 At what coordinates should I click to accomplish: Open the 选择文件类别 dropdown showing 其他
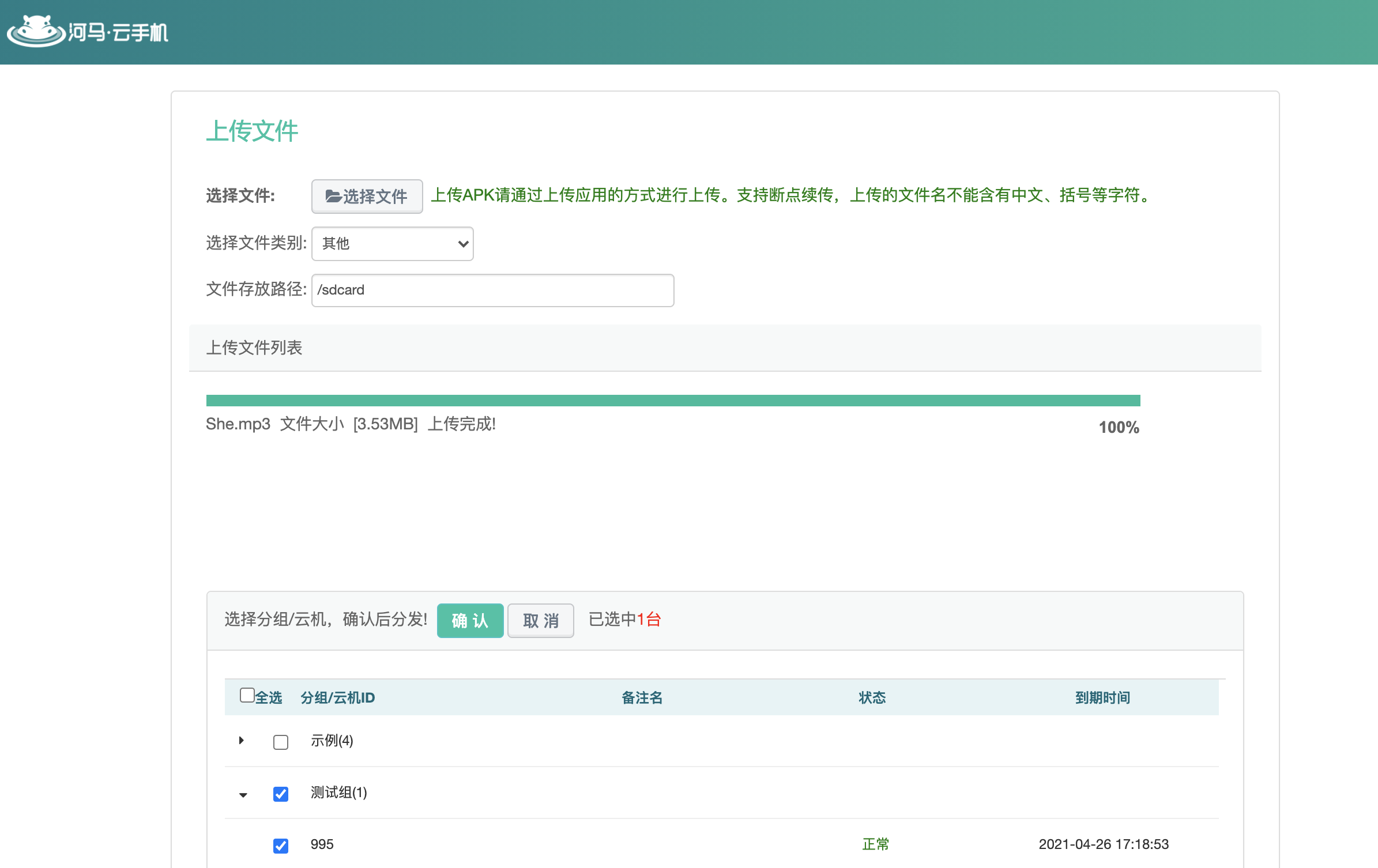pyautogui.click(x=392, y=244)
